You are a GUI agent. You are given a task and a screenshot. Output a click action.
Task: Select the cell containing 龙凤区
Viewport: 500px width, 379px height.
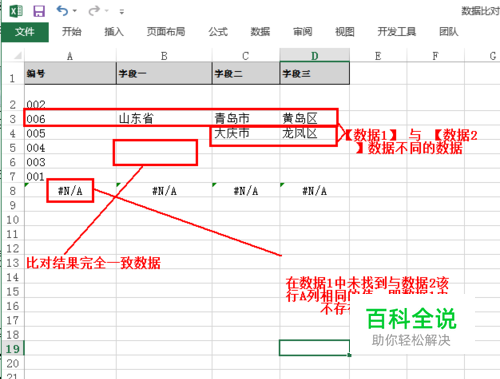[314, 133]
